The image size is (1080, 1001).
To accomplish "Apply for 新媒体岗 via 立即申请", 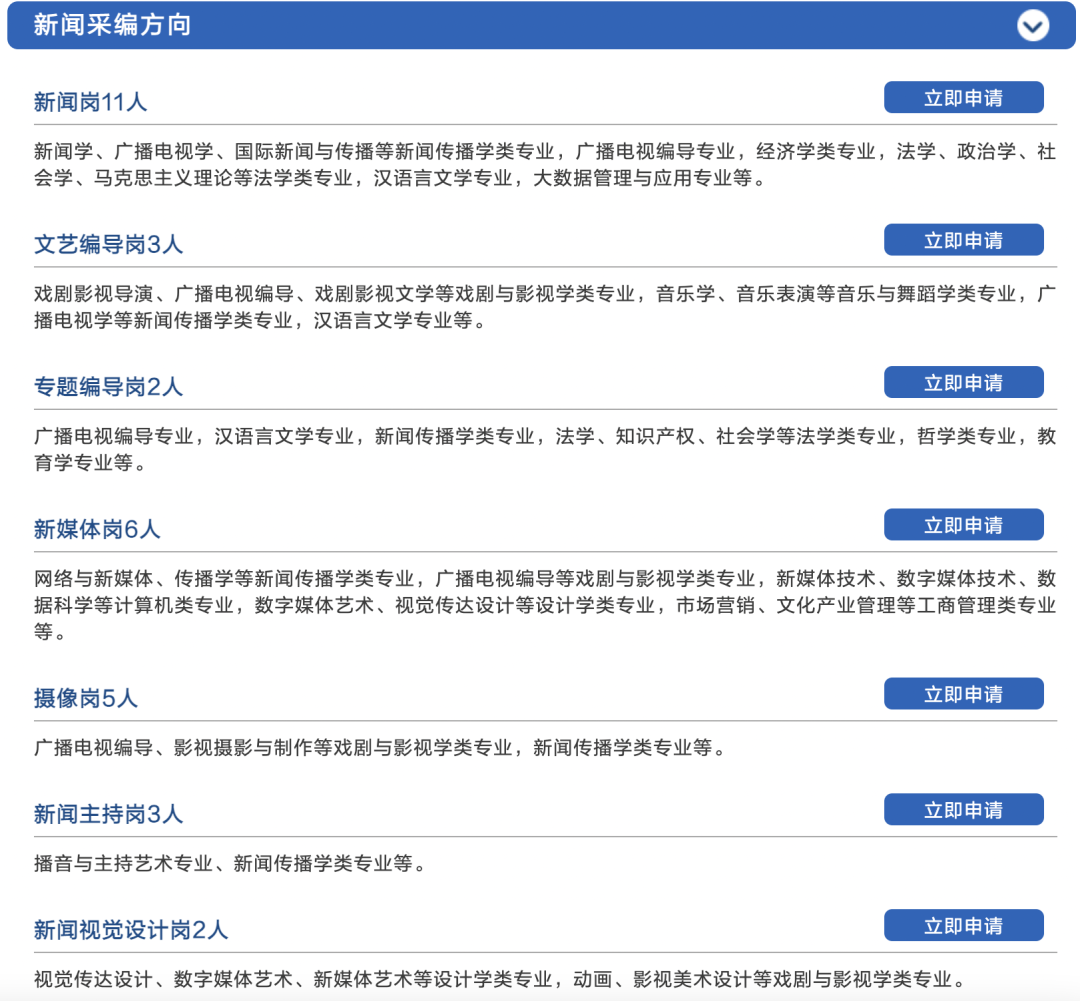I will pyautogui.click(x=963, y=524).
